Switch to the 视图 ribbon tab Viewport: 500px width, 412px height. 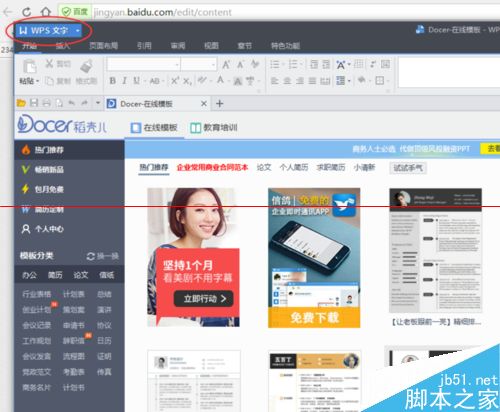(x=211, y=46)
